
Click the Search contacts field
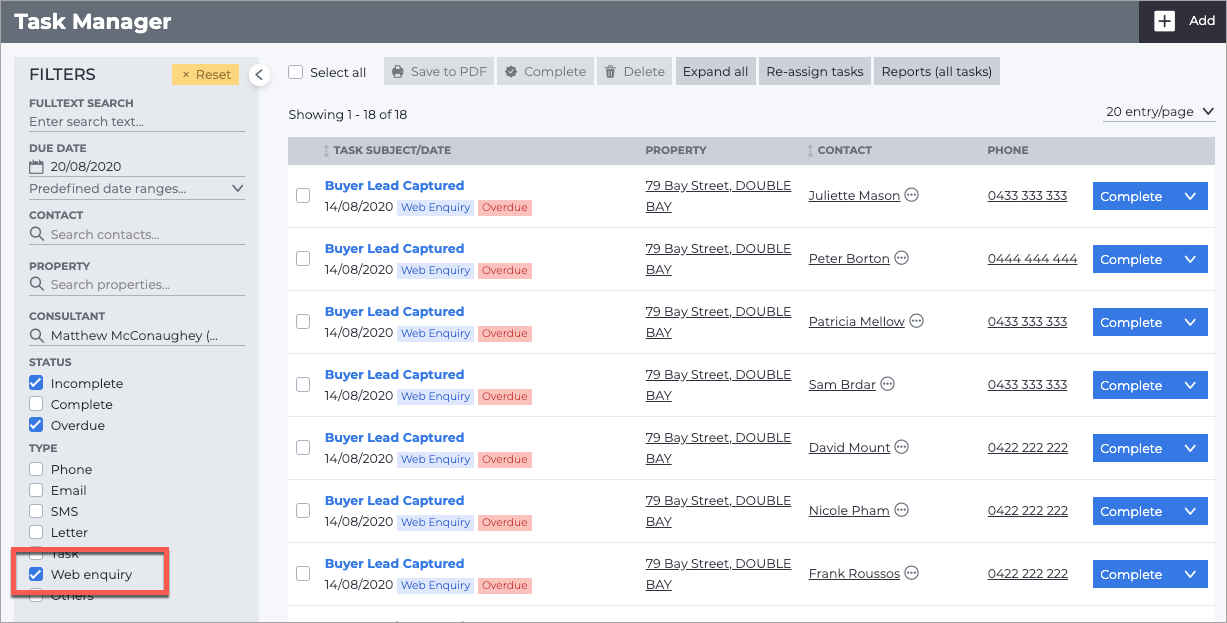pyautogui.click(x=137, y=234)
